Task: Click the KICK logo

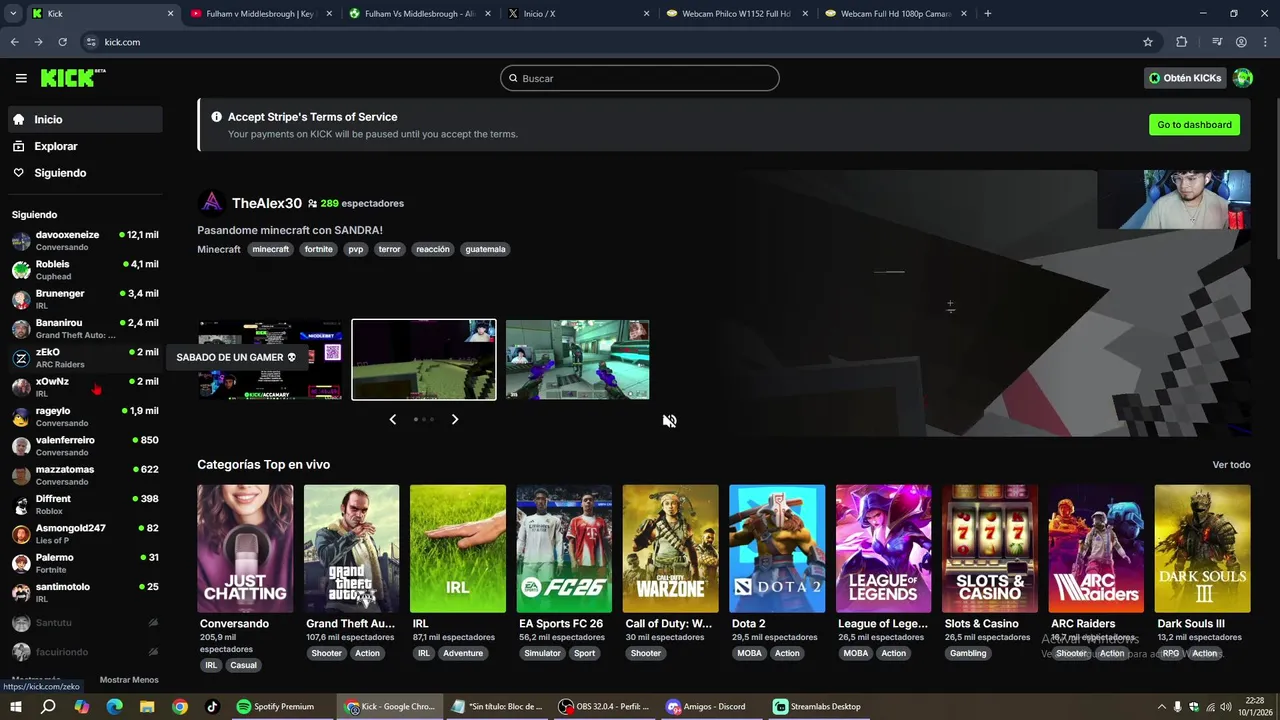Action: pyautogui.click(x=73, y=78)
